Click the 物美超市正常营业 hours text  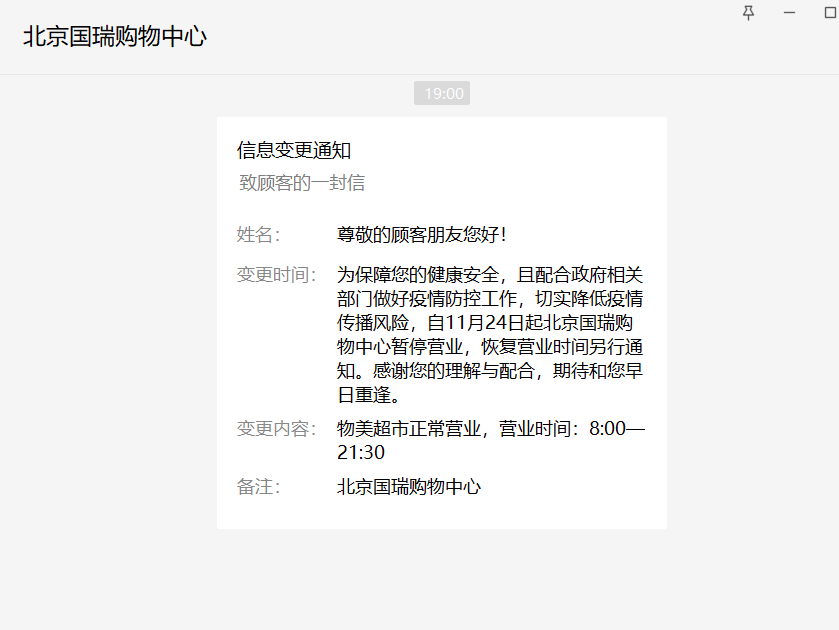(x=491, y=440)
